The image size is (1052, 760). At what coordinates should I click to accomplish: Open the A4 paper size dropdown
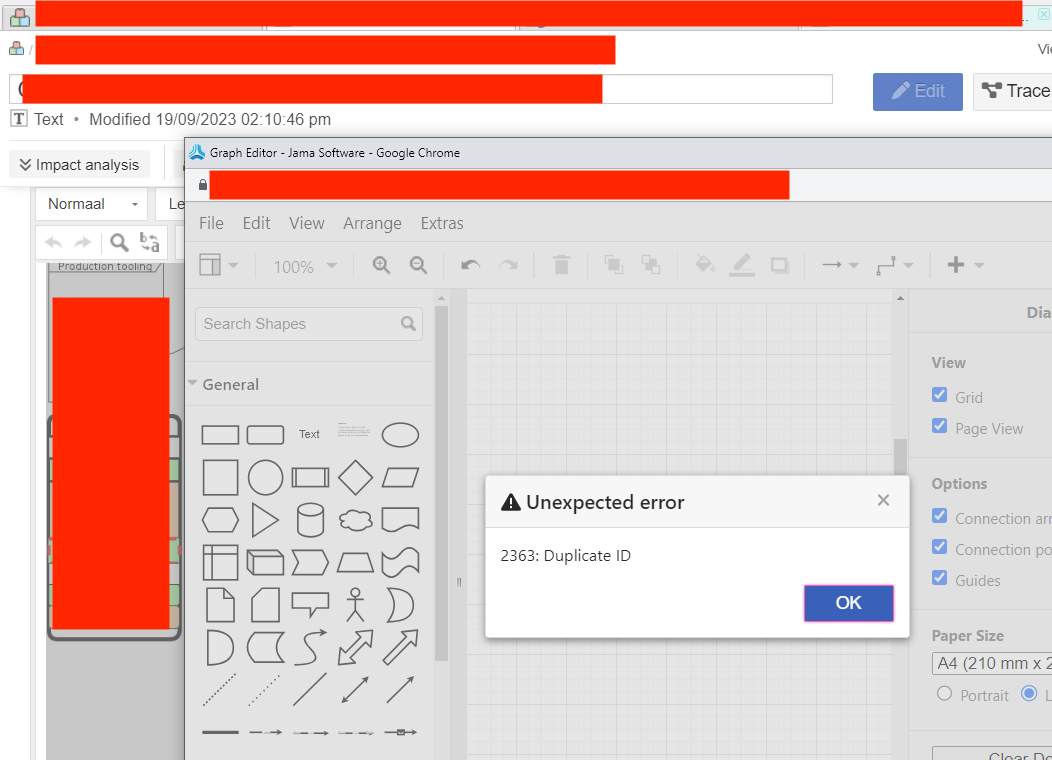pos(991,663)
